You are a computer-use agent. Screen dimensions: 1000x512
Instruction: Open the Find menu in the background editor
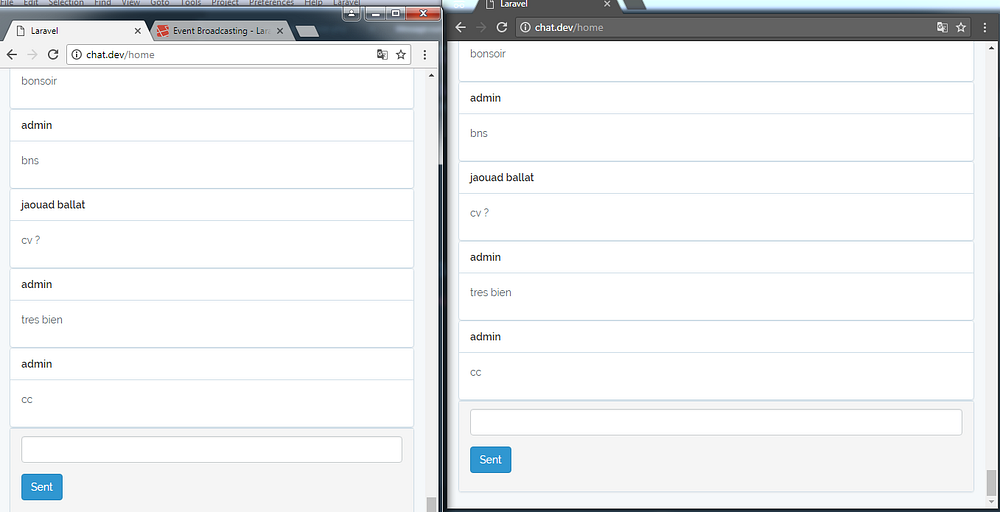click(102, 3)
